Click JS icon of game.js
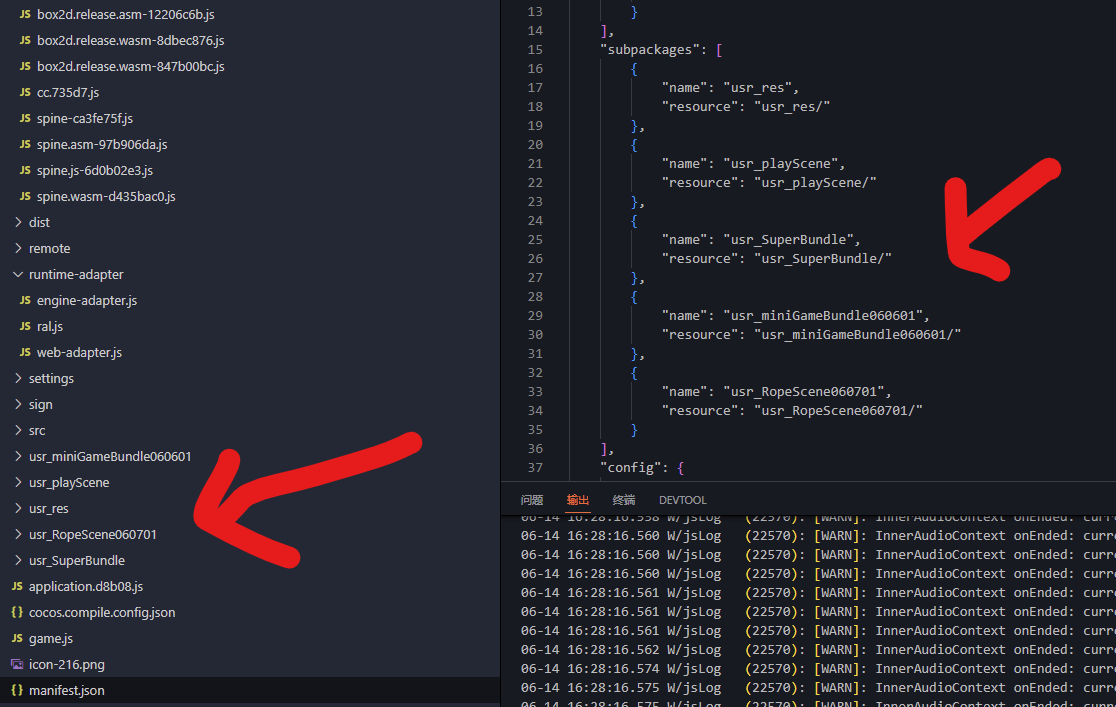This screenshot has width=1116, height=707. pos(17,639)
